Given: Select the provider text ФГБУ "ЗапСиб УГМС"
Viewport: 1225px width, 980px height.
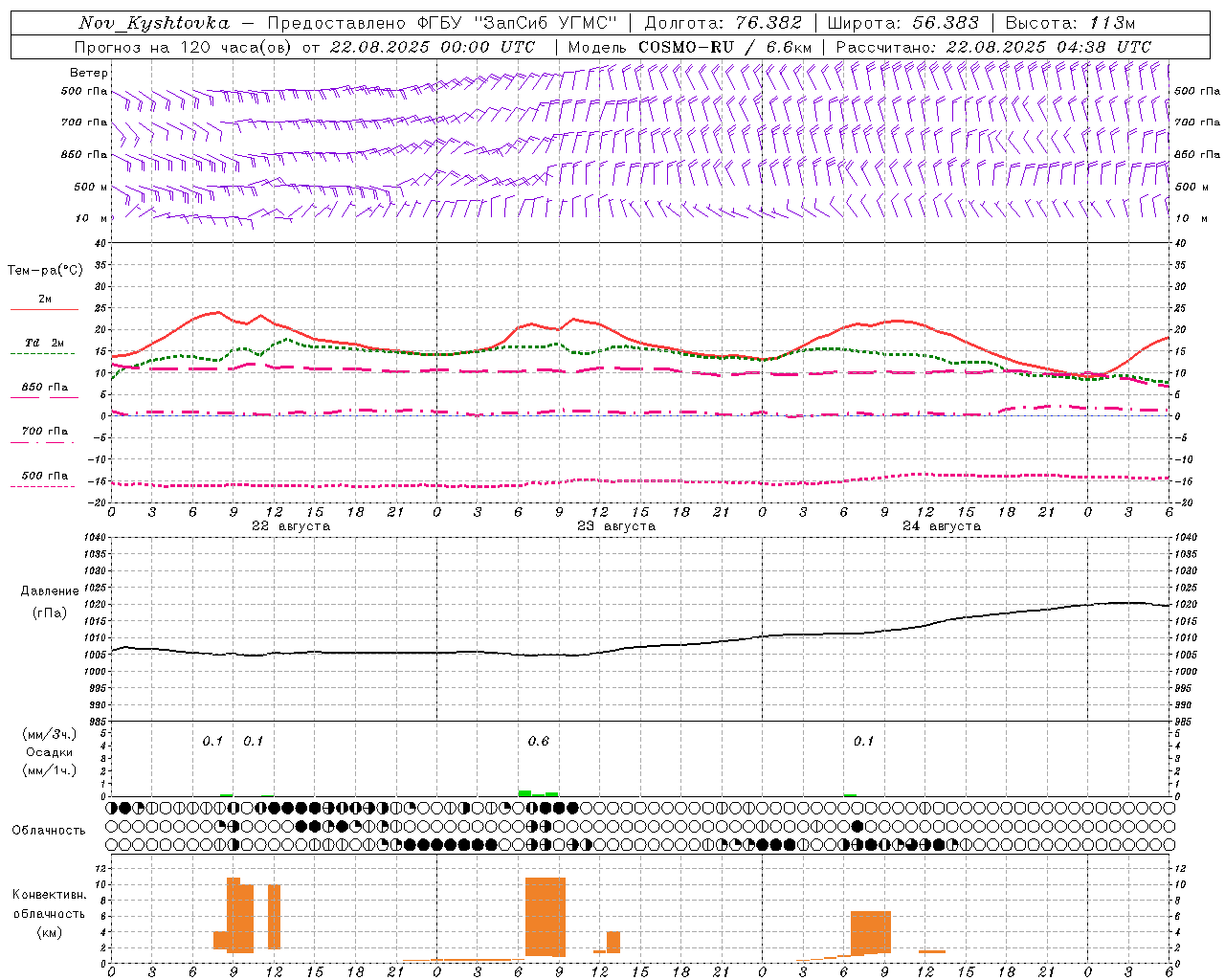Looking at the screenshot, I should pos(518,23).
